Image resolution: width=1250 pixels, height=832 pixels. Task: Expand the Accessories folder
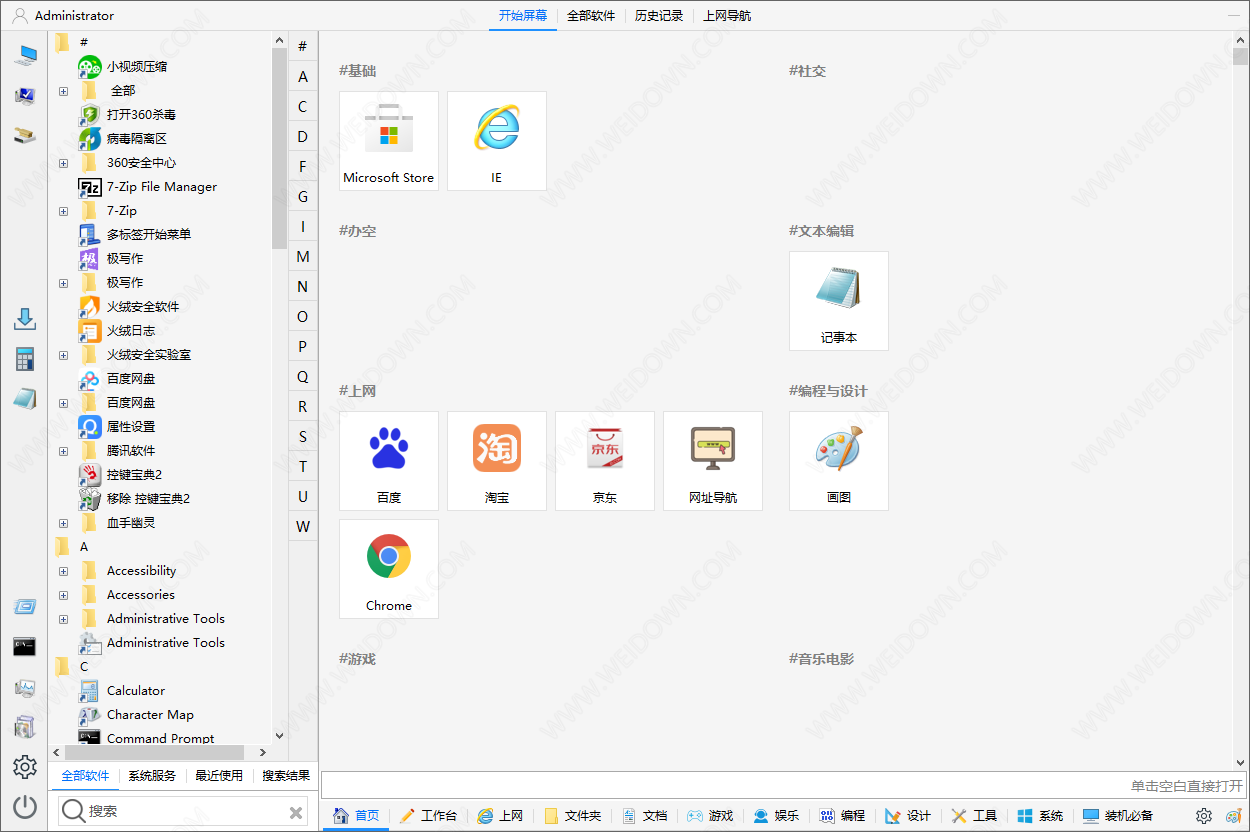click(63, 595)
